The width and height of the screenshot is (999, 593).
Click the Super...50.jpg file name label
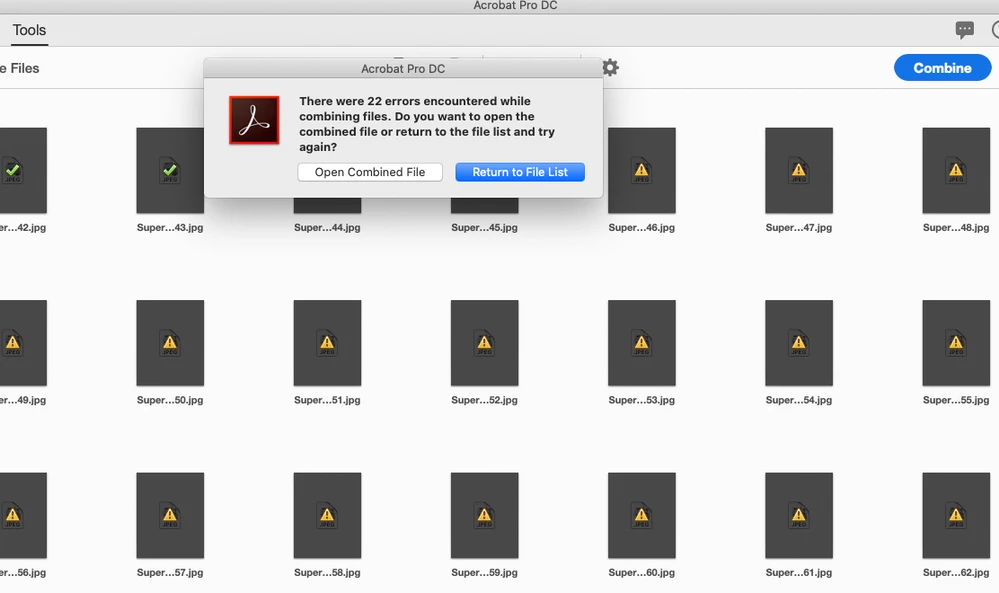click(170, 400)
